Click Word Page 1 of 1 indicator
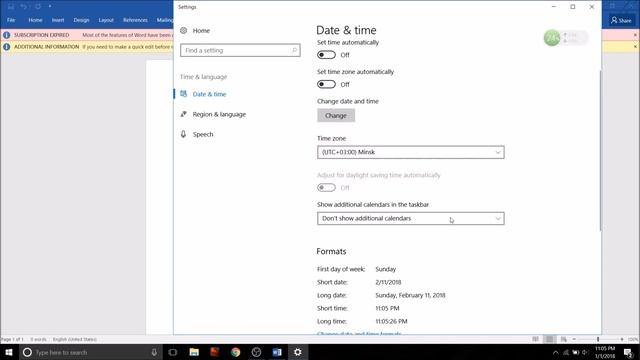 [12, 339]
